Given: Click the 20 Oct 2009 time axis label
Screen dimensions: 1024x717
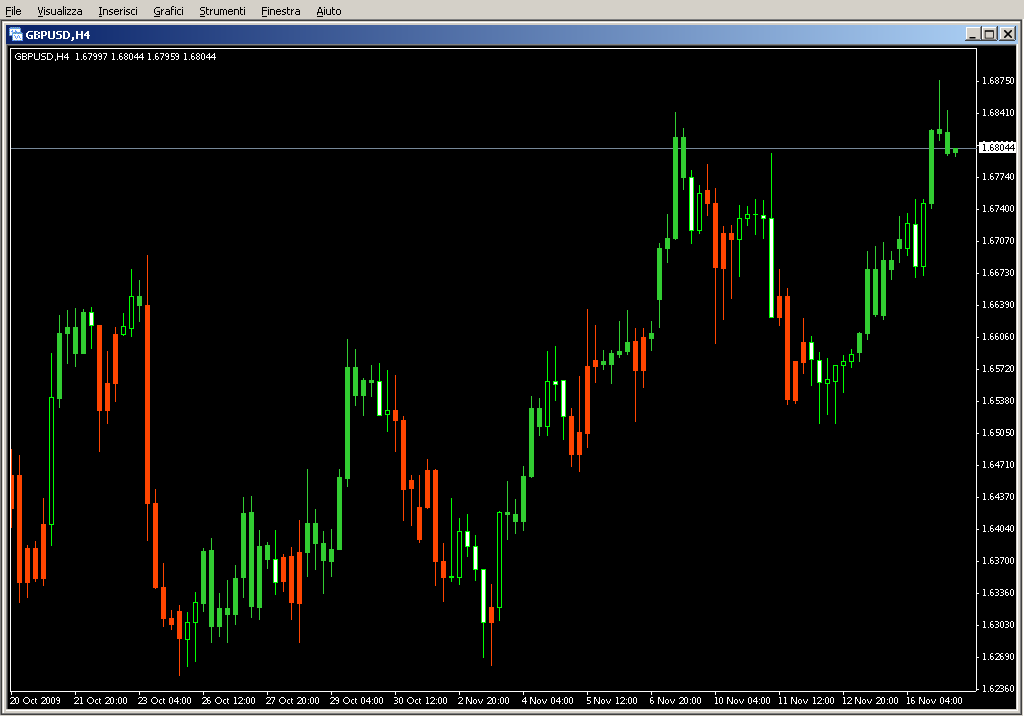Looking at the screenshot, I should [35, 701].
